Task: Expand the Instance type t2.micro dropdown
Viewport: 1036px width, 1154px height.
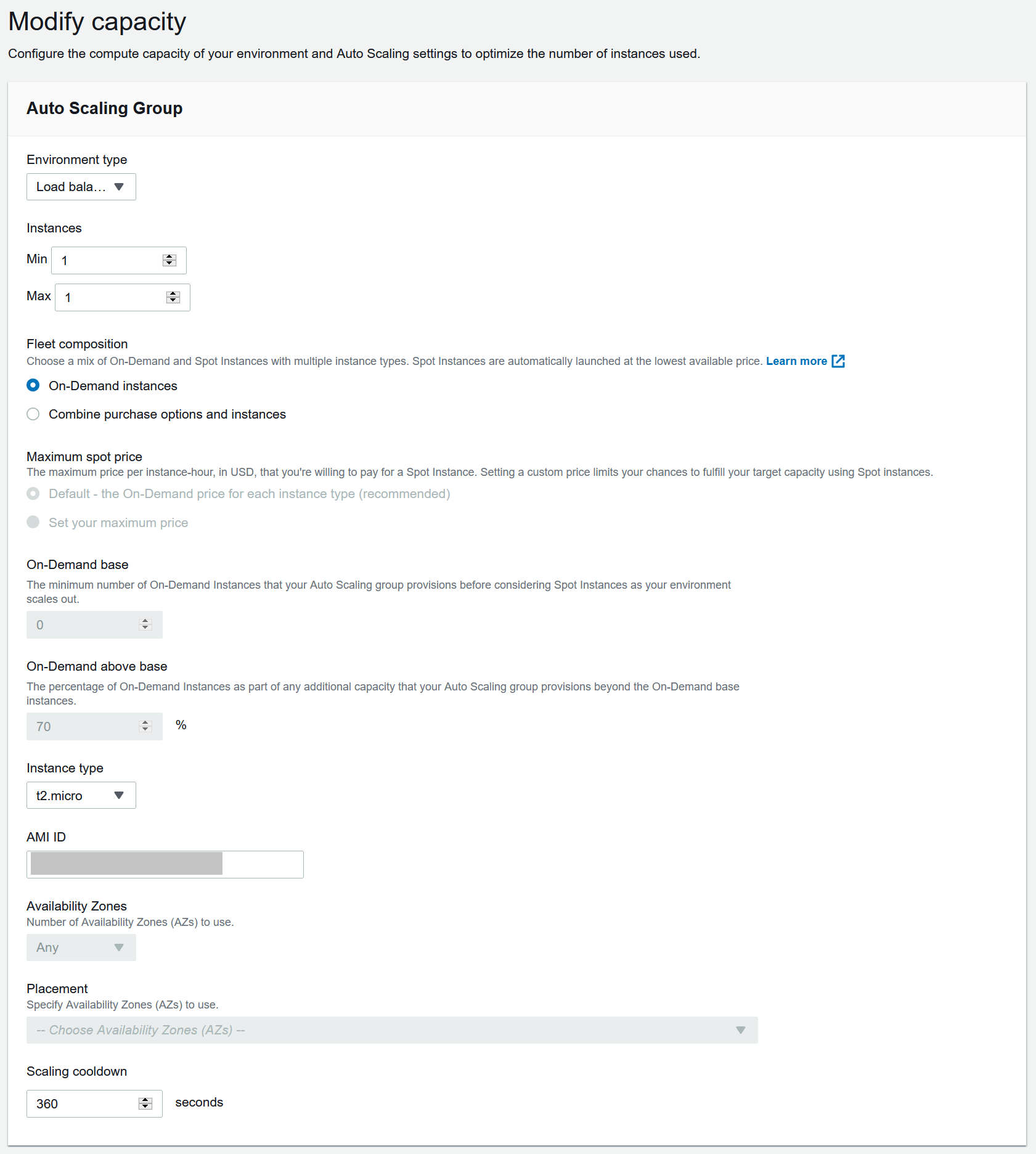Action: coord(81,795)
